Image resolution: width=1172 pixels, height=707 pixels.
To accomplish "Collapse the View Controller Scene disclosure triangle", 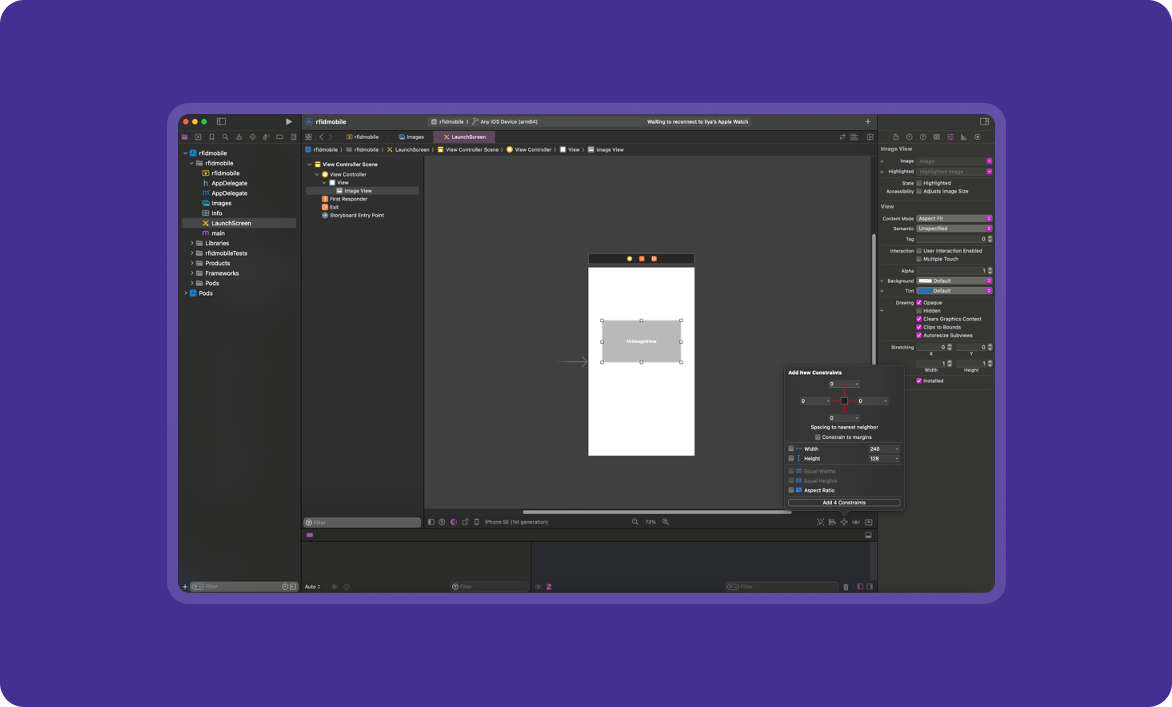I will (x=310, y=164).
